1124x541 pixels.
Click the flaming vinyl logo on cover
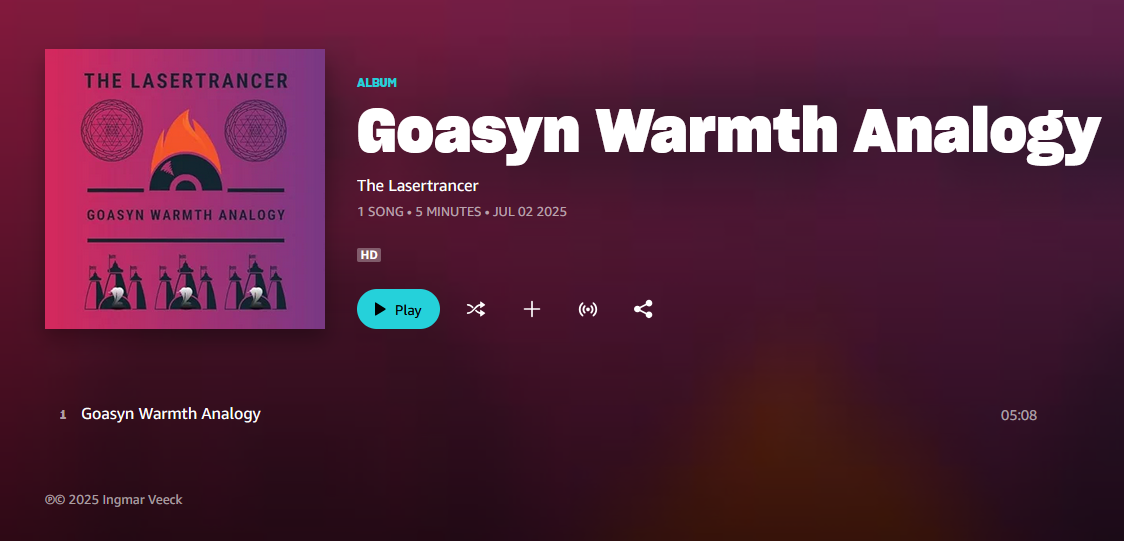(x=185, y=152)
